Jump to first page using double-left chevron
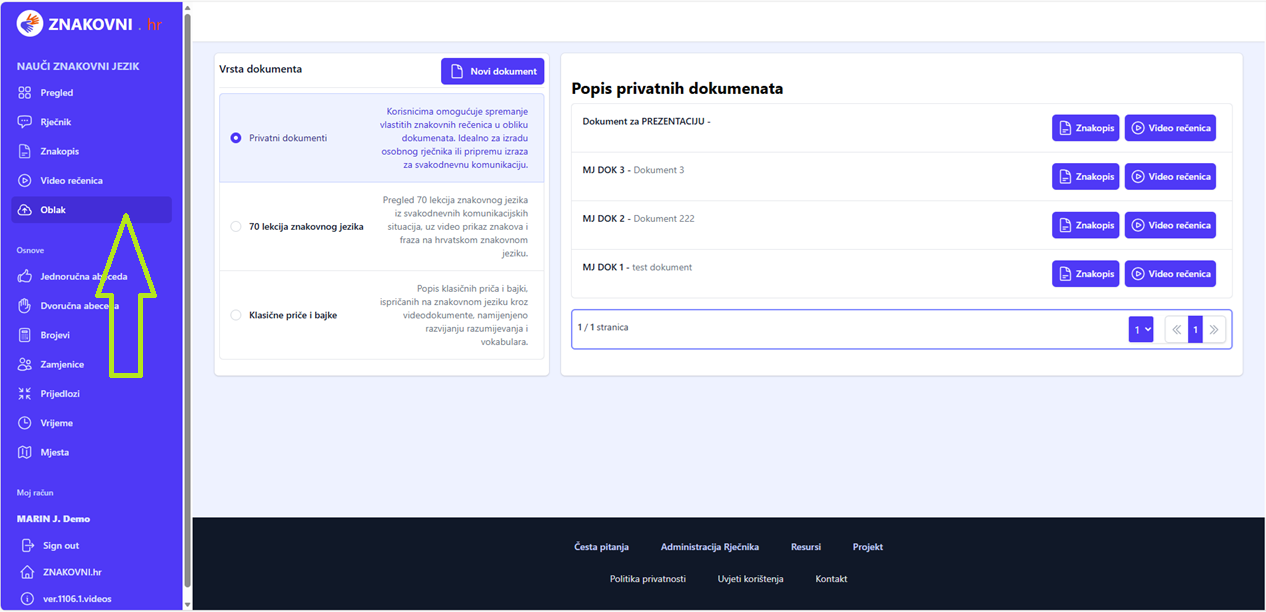Viewport: 1266px width, 612px height. click(x=1177, y=329)
